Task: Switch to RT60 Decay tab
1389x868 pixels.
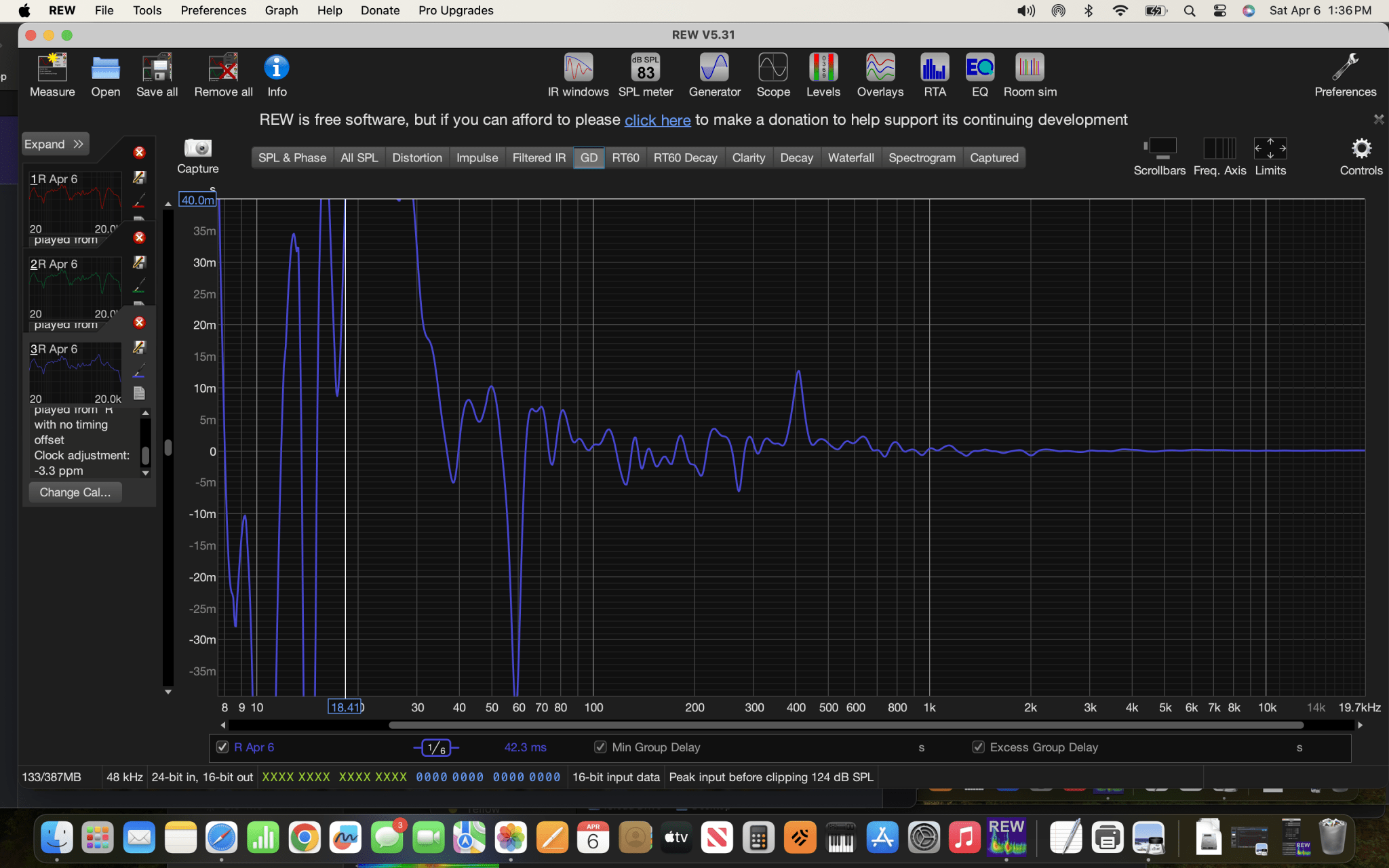Action: click(x=686, y=157)
